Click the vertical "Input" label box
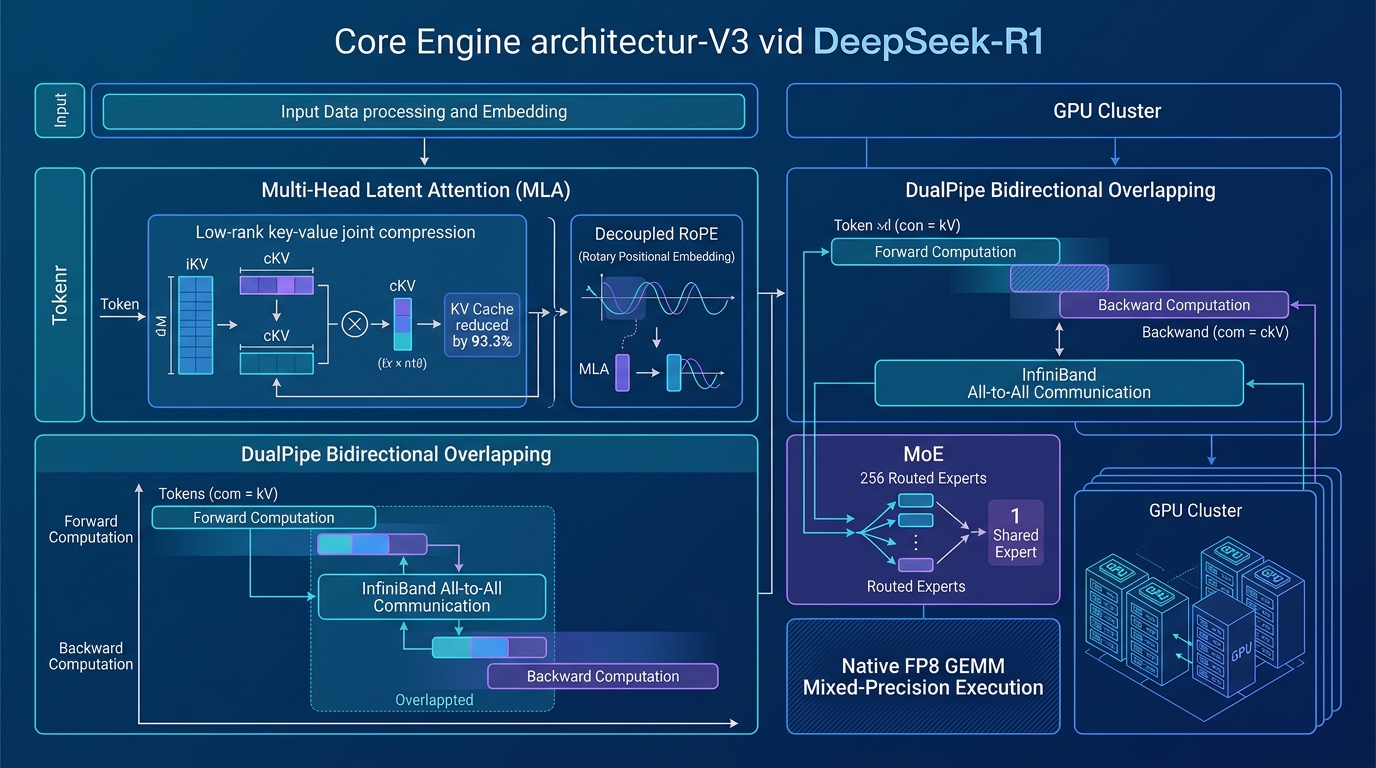1376x768 pixels. (x=61, y=110)
